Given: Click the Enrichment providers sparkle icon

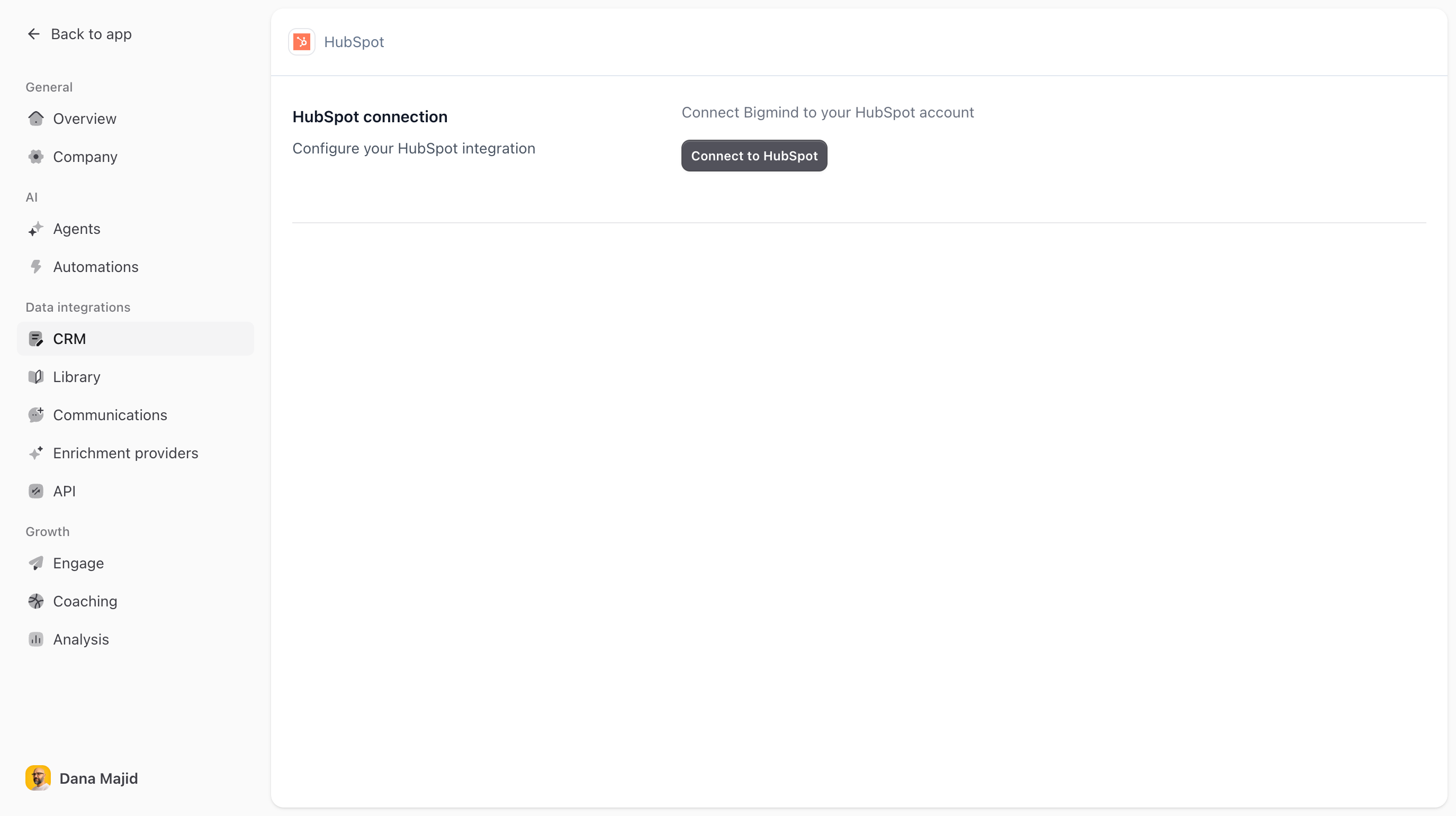Looking at the screenshot, I should (35, 453).
